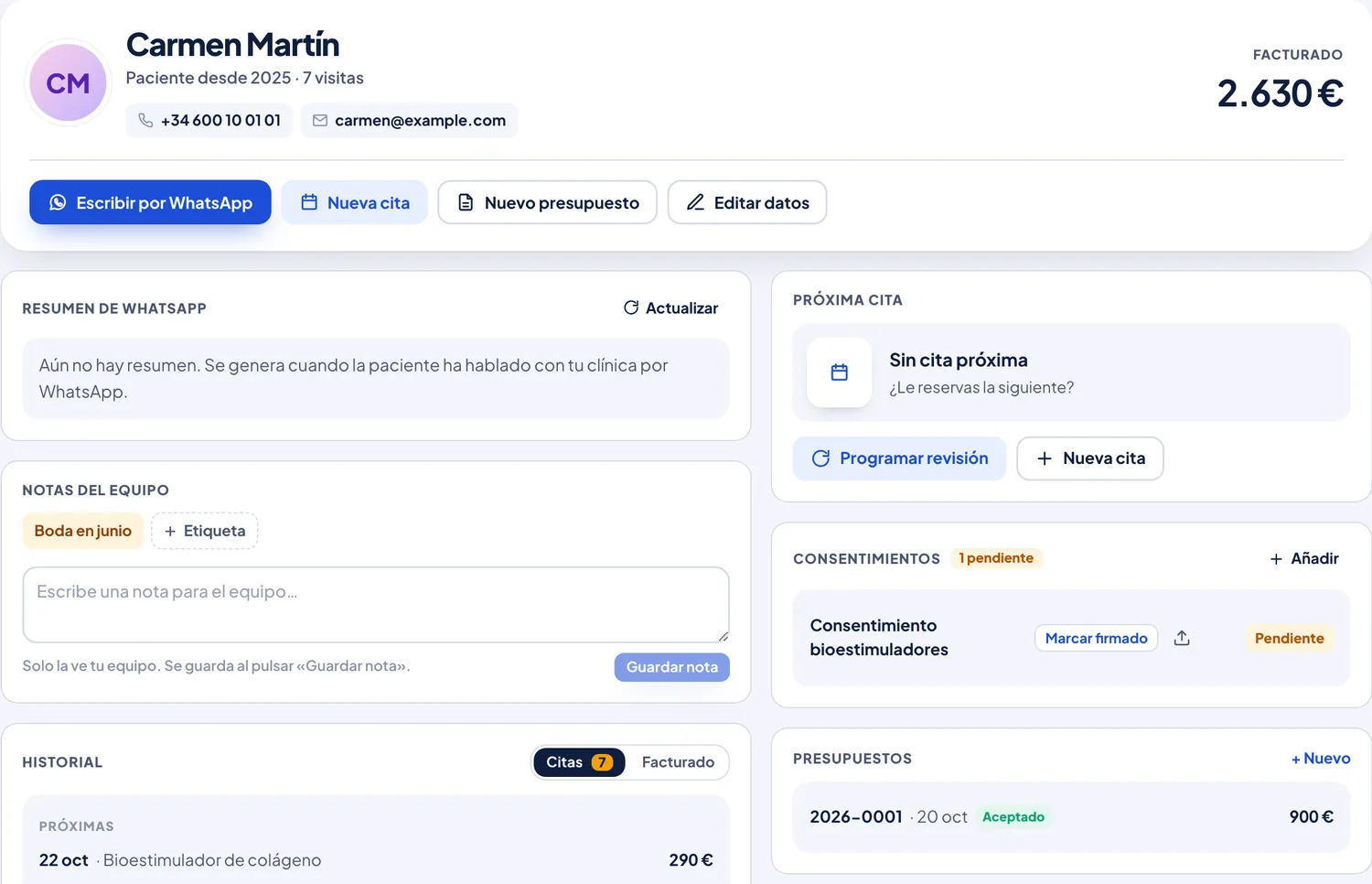The image size is (1372, 884).
Task: Click Nueva cita under Próxima cita
Action: [x=1089, y=458]
